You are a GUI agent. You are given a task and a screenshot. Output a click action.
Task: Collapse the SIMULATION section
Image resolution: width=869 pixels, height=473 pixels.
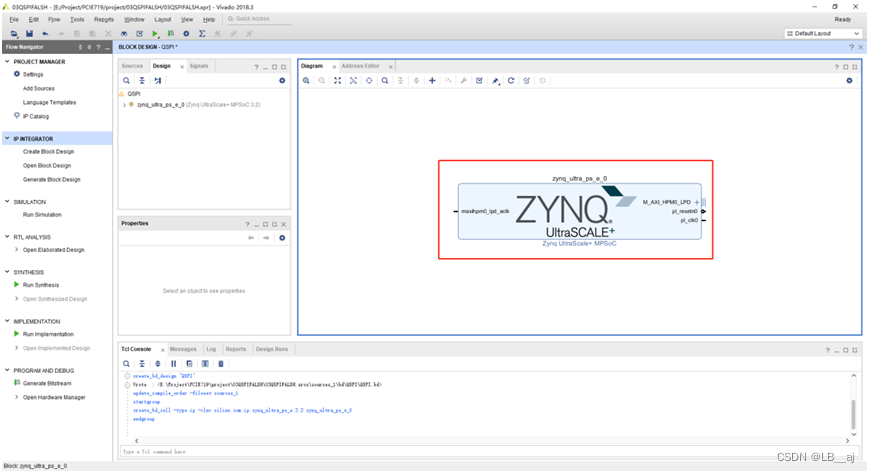pyautogui.click(x=7, y=202)
